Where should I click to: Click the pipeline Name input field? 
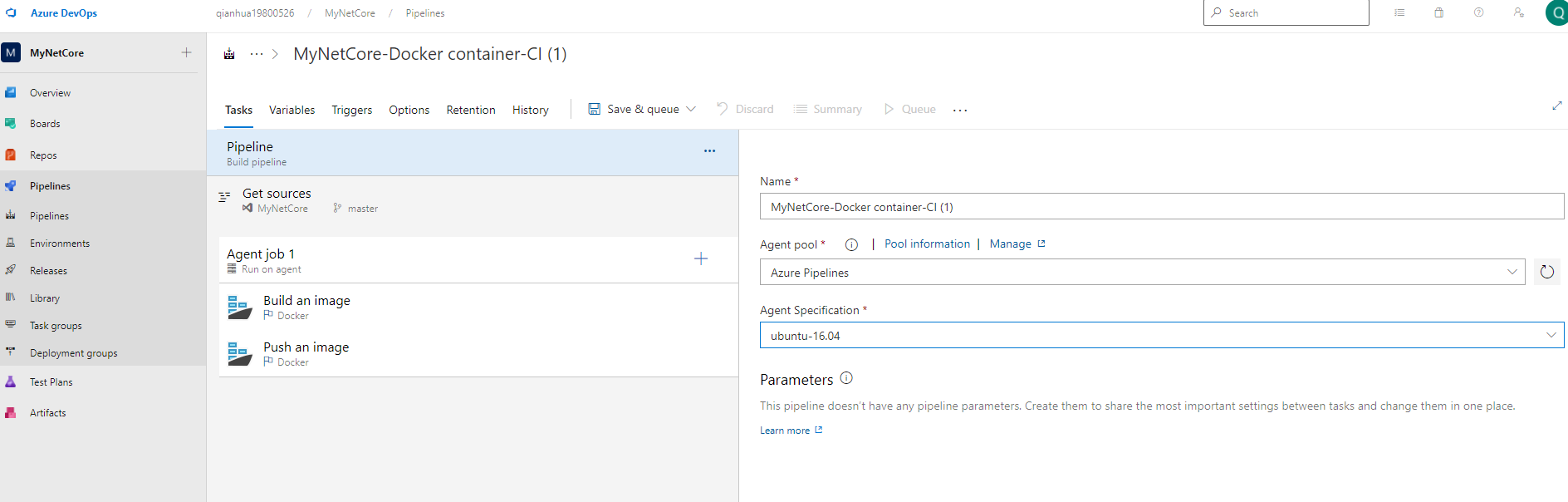(x=1160, y=207)
